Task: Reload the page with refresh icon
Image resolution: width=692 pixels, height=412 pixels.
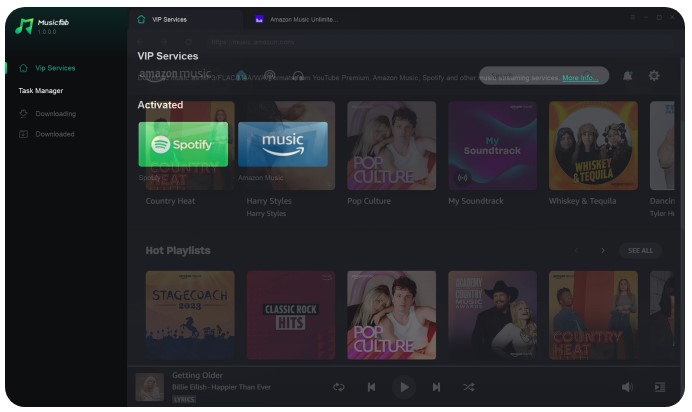Action: pyautogui.click(x=188, y=42)
